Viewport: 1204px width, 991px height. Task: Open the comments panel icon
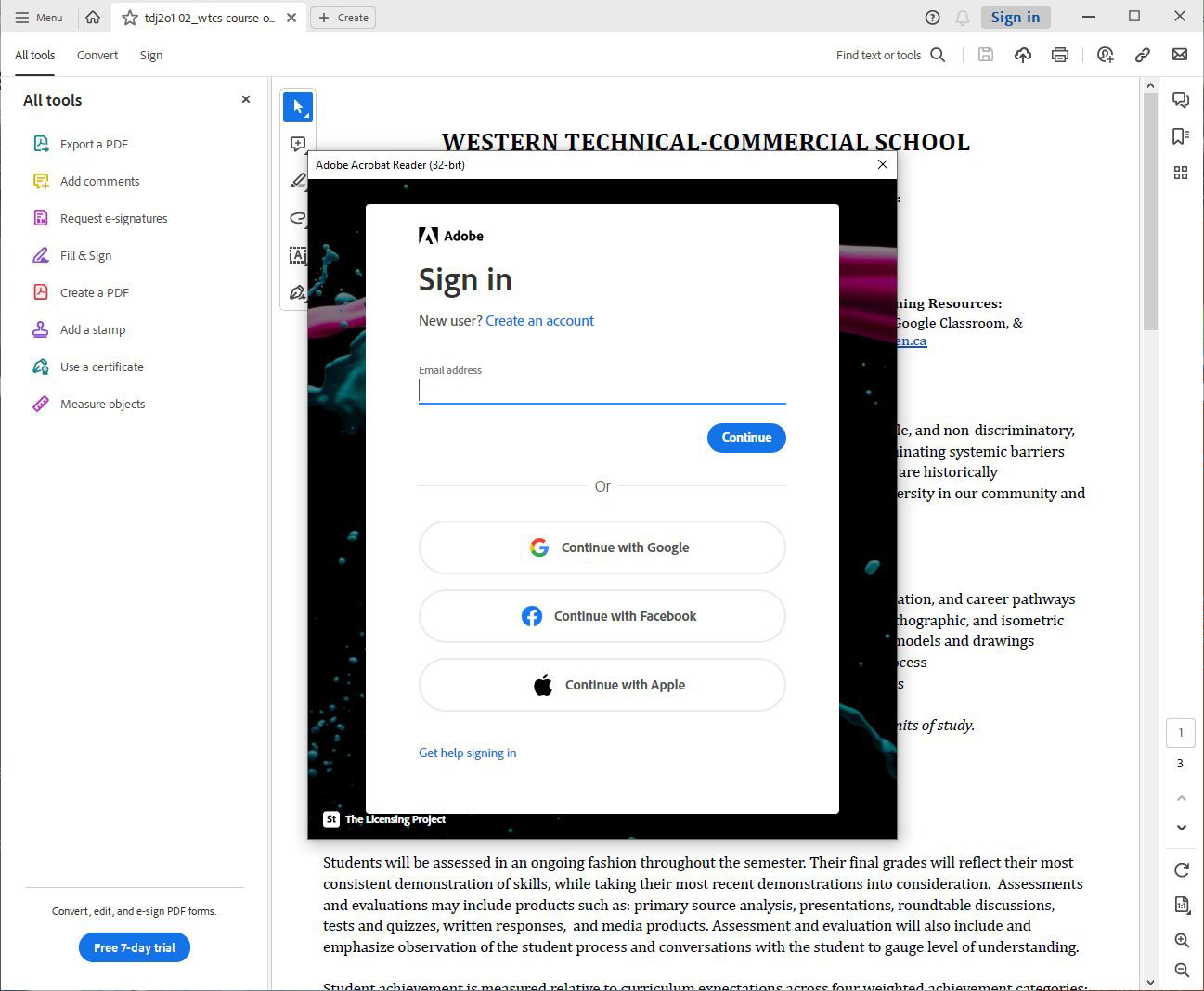point(1181,100)
